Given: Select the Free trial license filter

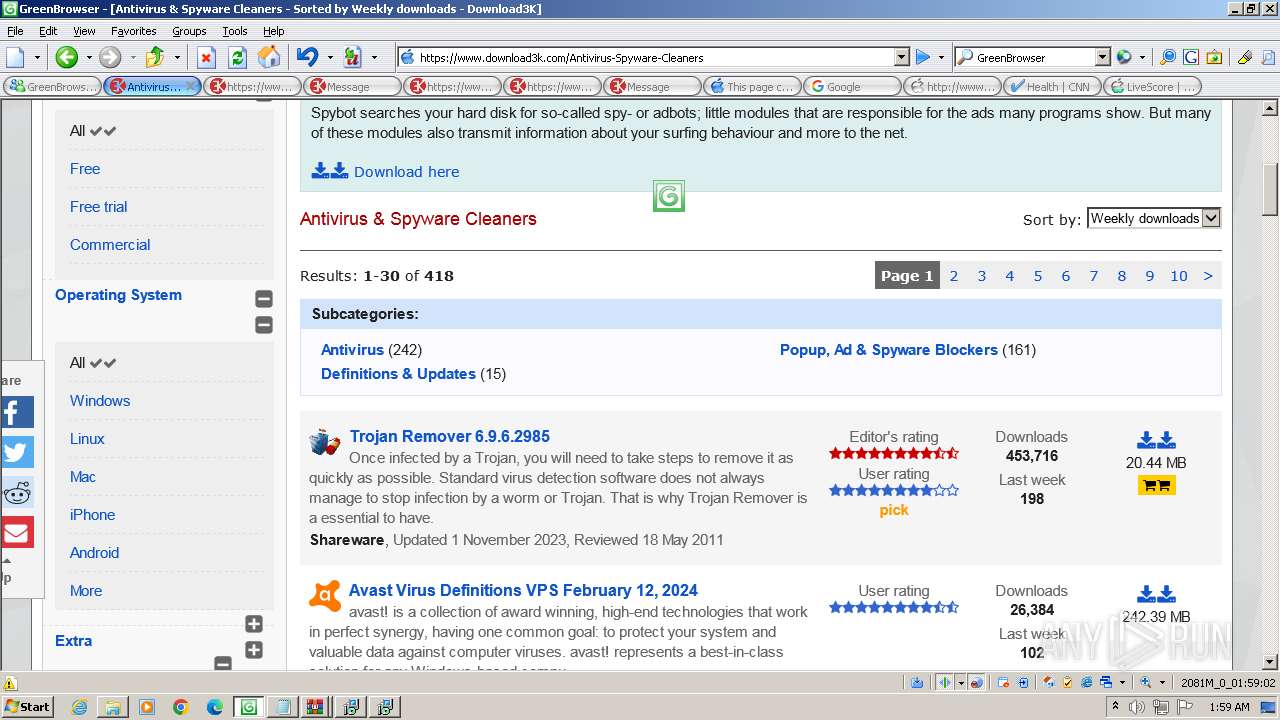Looking at the screenshot, I should [x=98, y=206].
